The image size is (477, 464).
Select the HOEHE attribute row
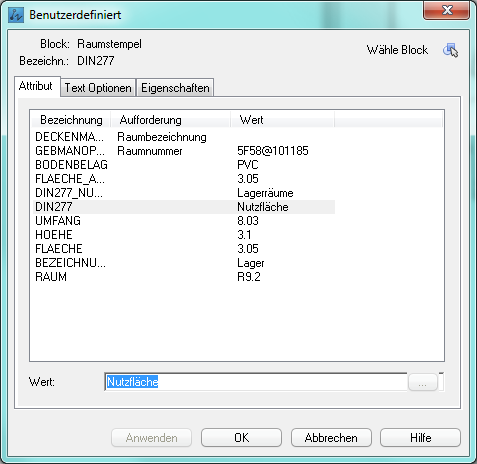tap(185, 235)
